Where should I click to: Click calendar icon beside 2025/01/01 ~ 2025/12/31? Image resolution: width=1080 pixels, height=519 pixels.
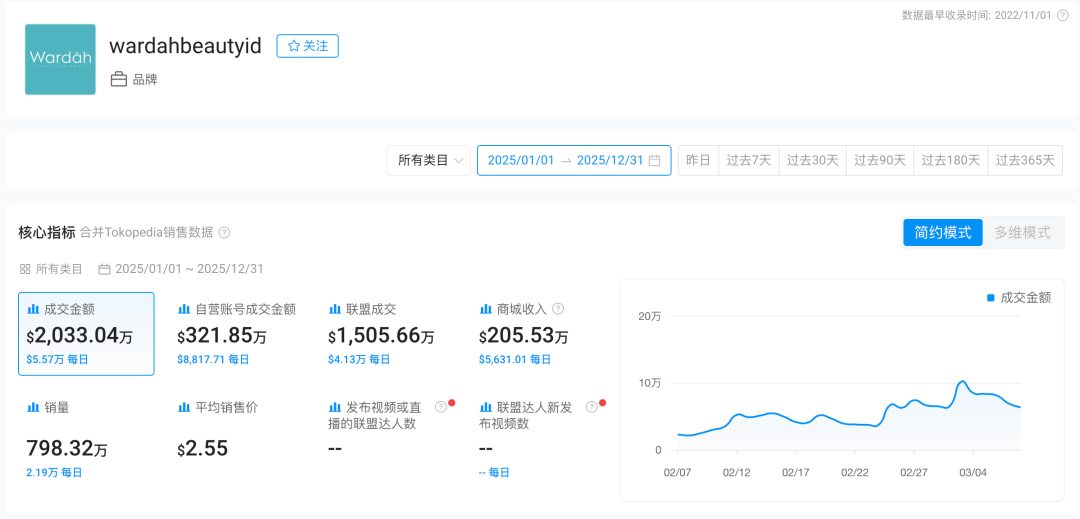[105, 268]
